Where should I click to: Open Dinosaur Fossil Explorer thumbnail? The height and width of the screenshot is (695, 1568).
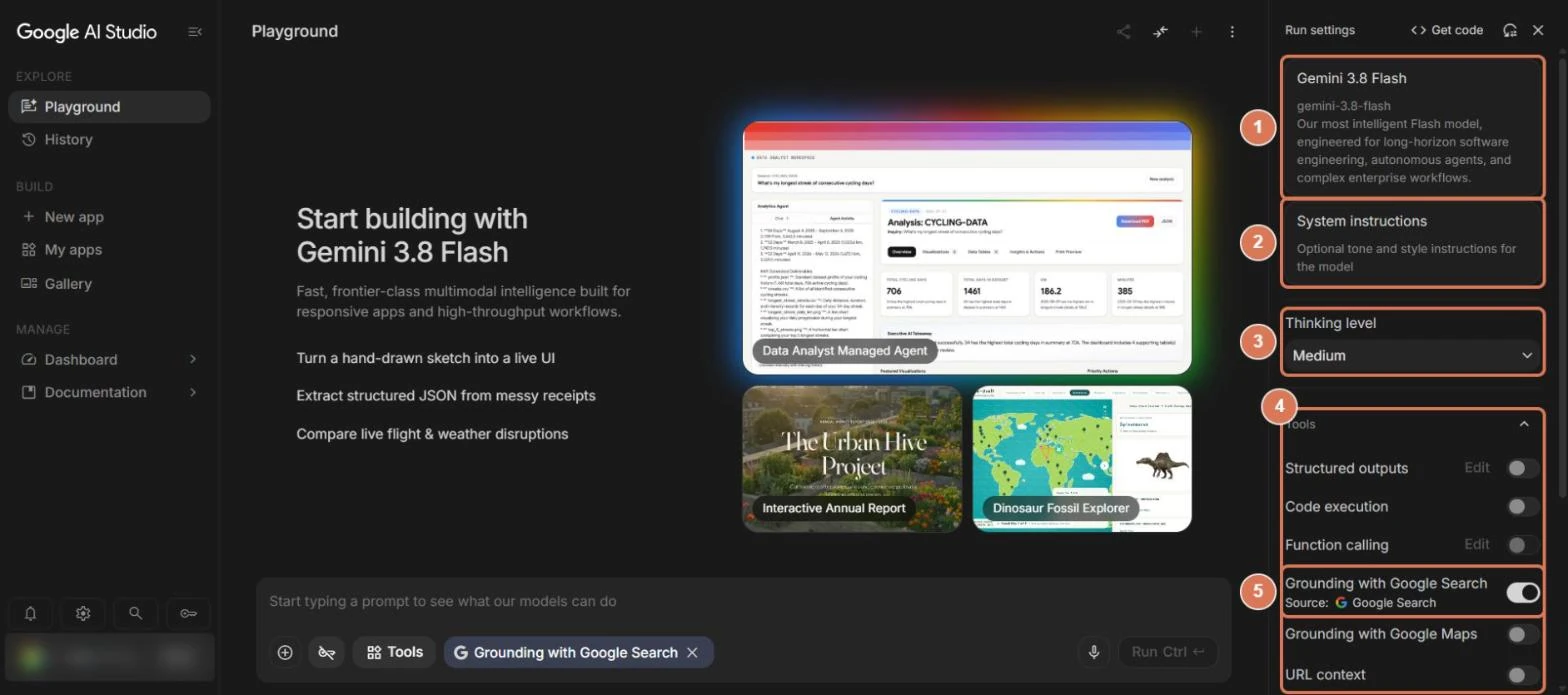click(1082, 459)
